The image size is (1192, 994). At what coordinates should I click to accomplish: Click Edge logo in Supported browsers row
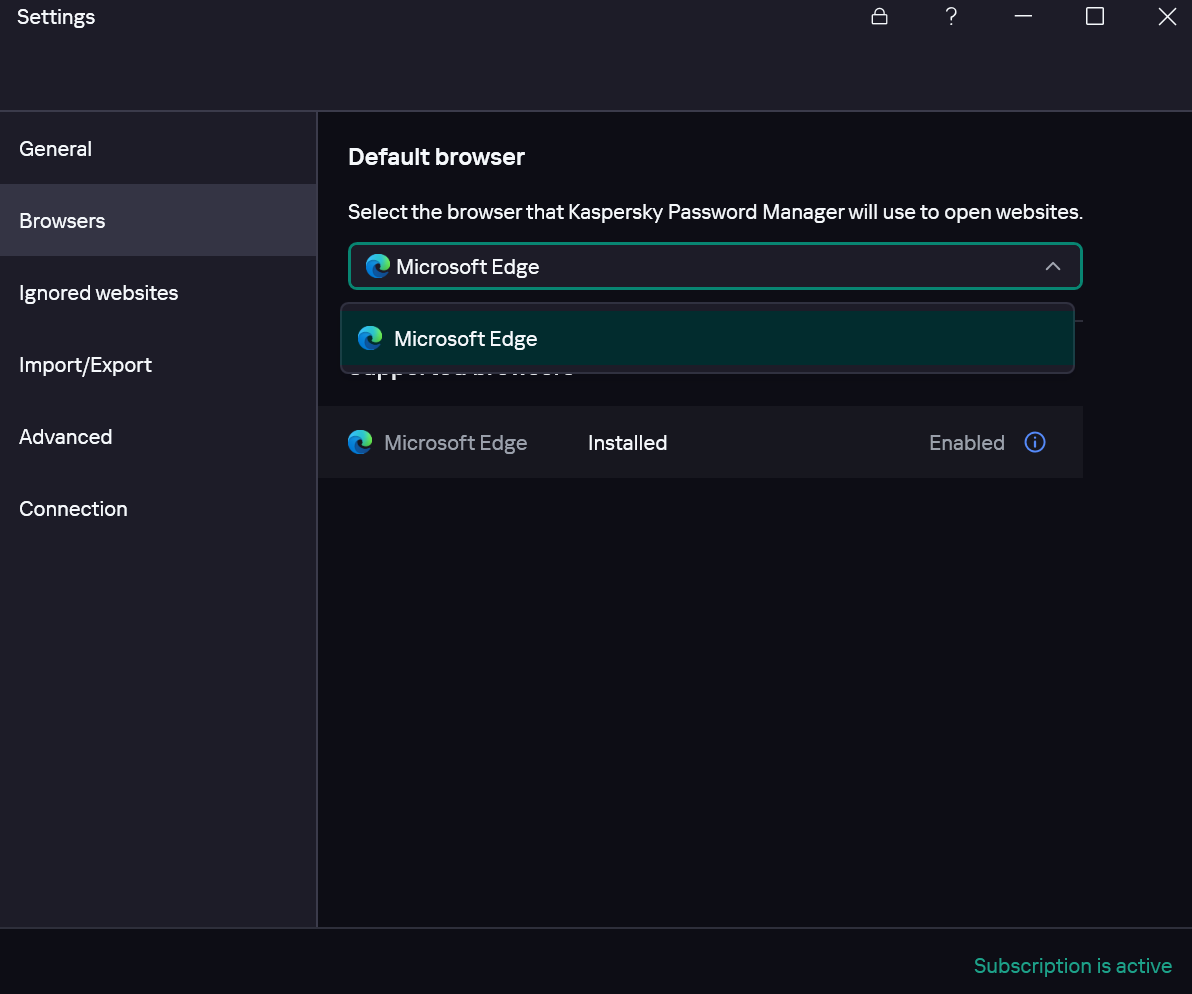point(360,442)
